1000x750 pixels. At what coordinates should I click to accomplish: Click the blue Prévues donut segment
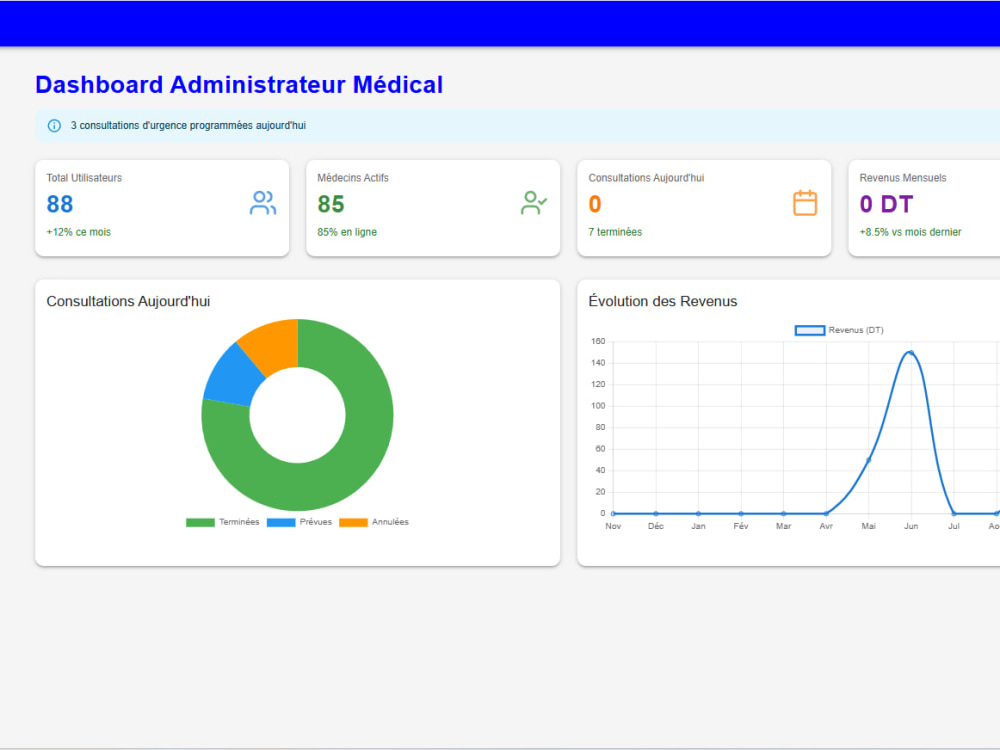click(x=233, y=379)
